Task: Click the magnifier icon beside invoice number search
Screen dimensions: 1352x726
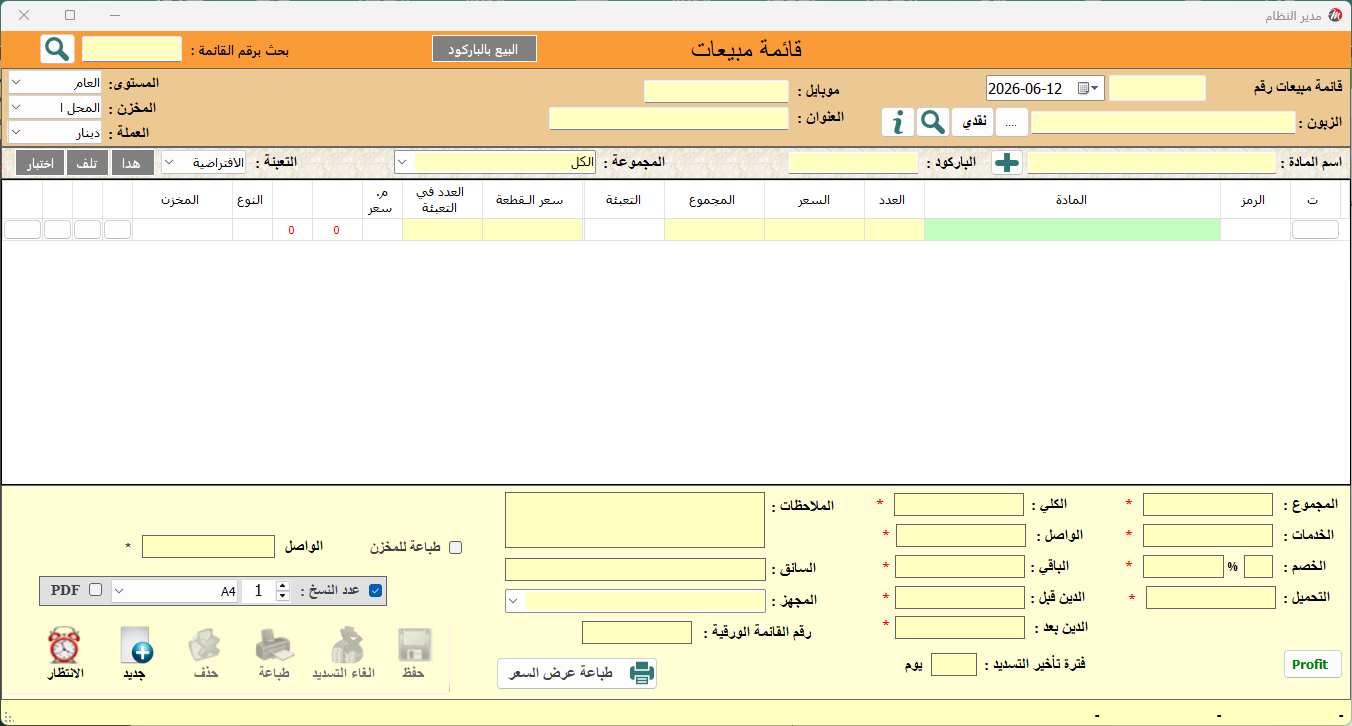Action: point(57,48)
